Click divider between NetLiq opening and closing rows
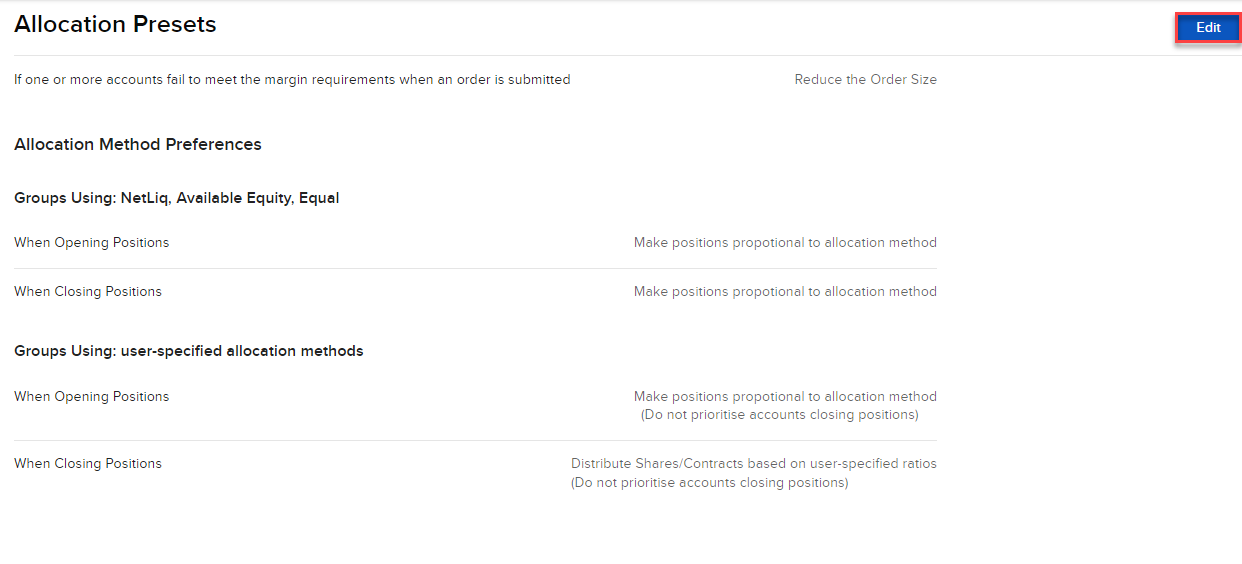The width and height of the screenshot is (1242, 564). pyautogui.click(x=475, y=268)
